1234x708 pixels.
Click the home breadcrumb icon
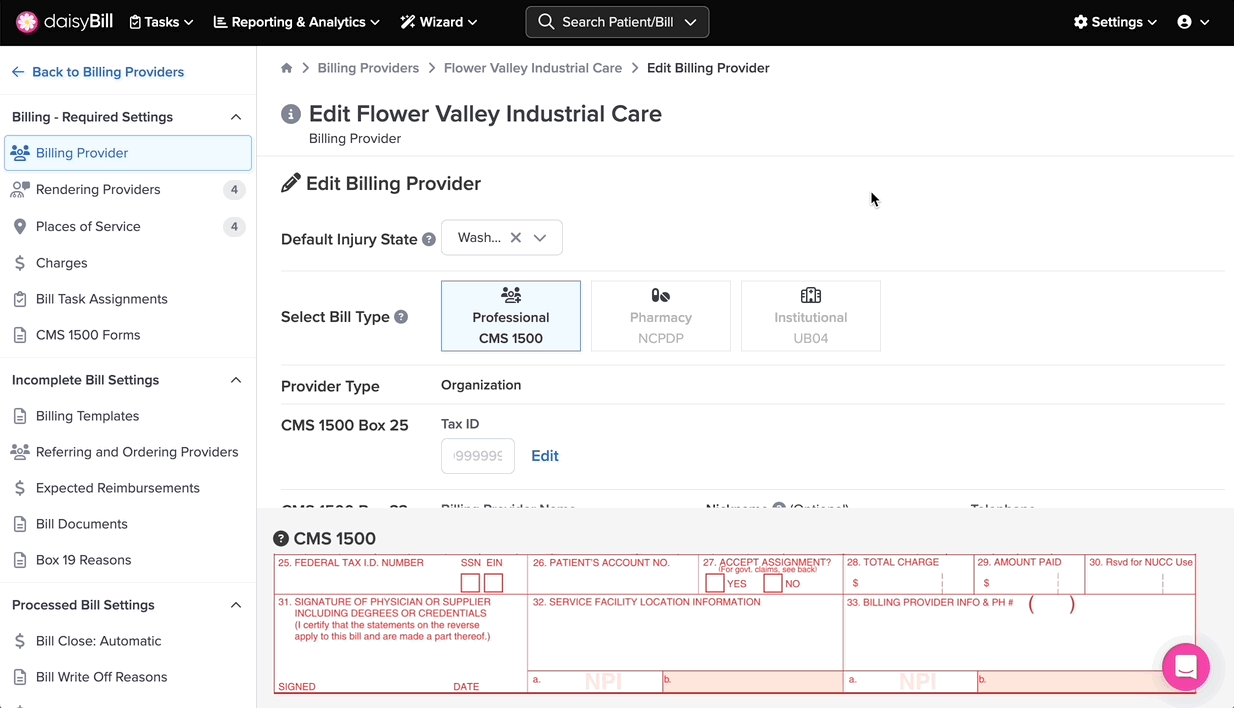pyautogui.click(x=287, y=68)
